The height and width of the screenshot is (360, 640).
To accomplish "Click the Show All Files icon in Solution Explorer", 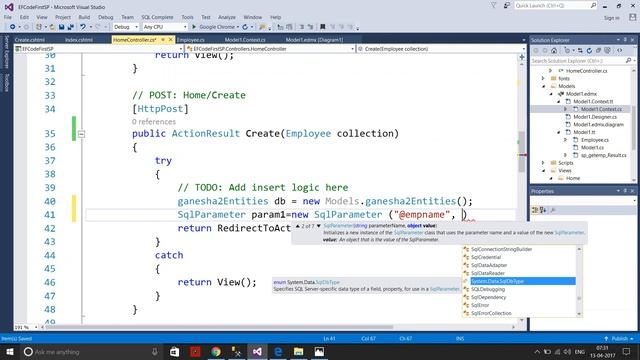I will (x=607, y=51).
